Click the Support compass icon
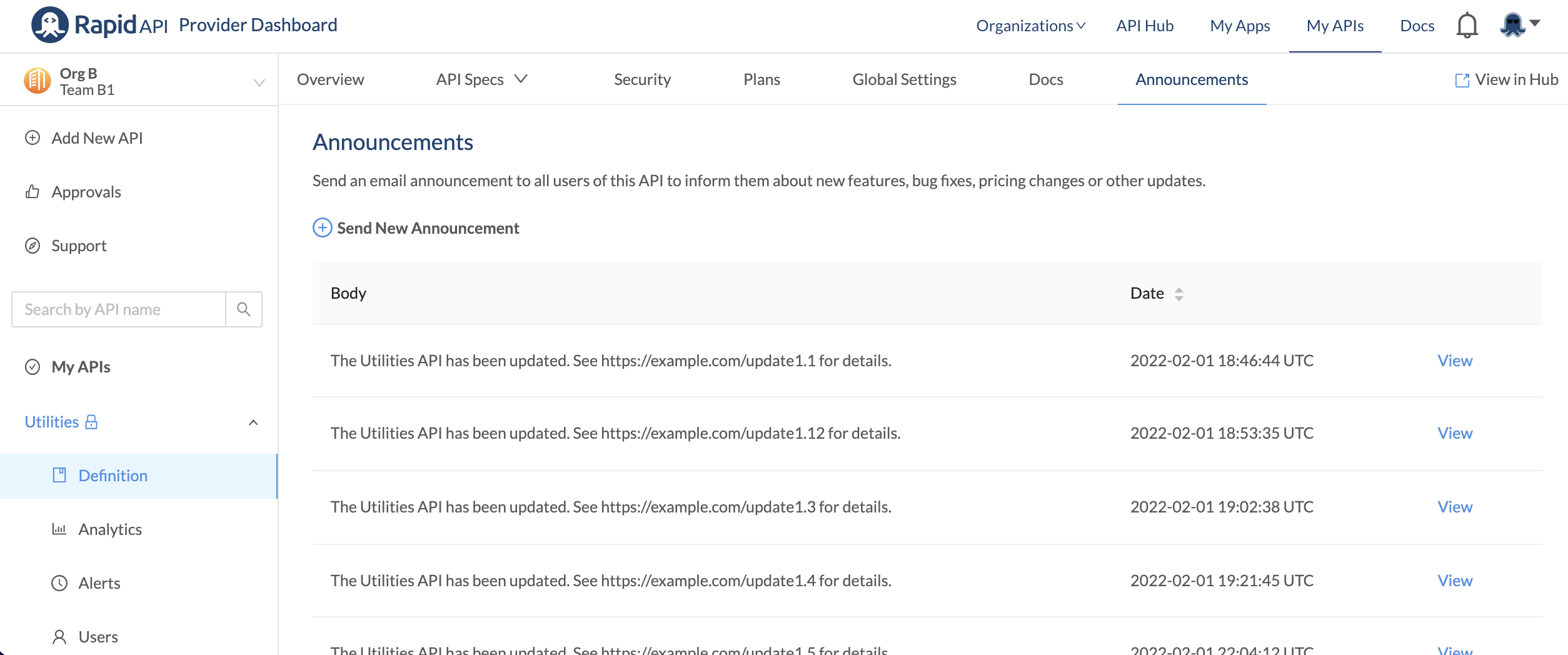 pos(33,246)
